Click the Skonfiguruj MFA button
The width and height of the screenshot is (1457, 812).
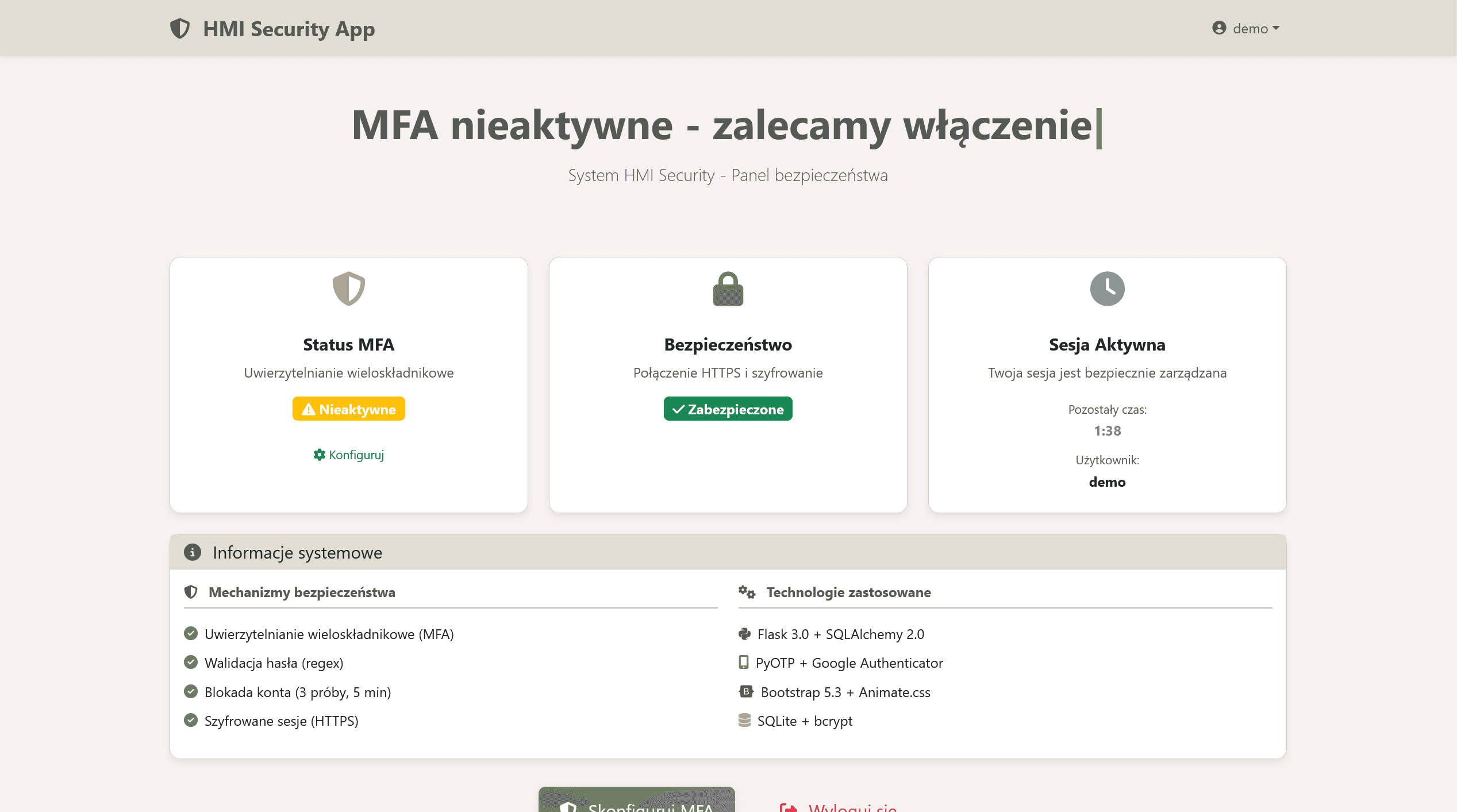(637, 800)
